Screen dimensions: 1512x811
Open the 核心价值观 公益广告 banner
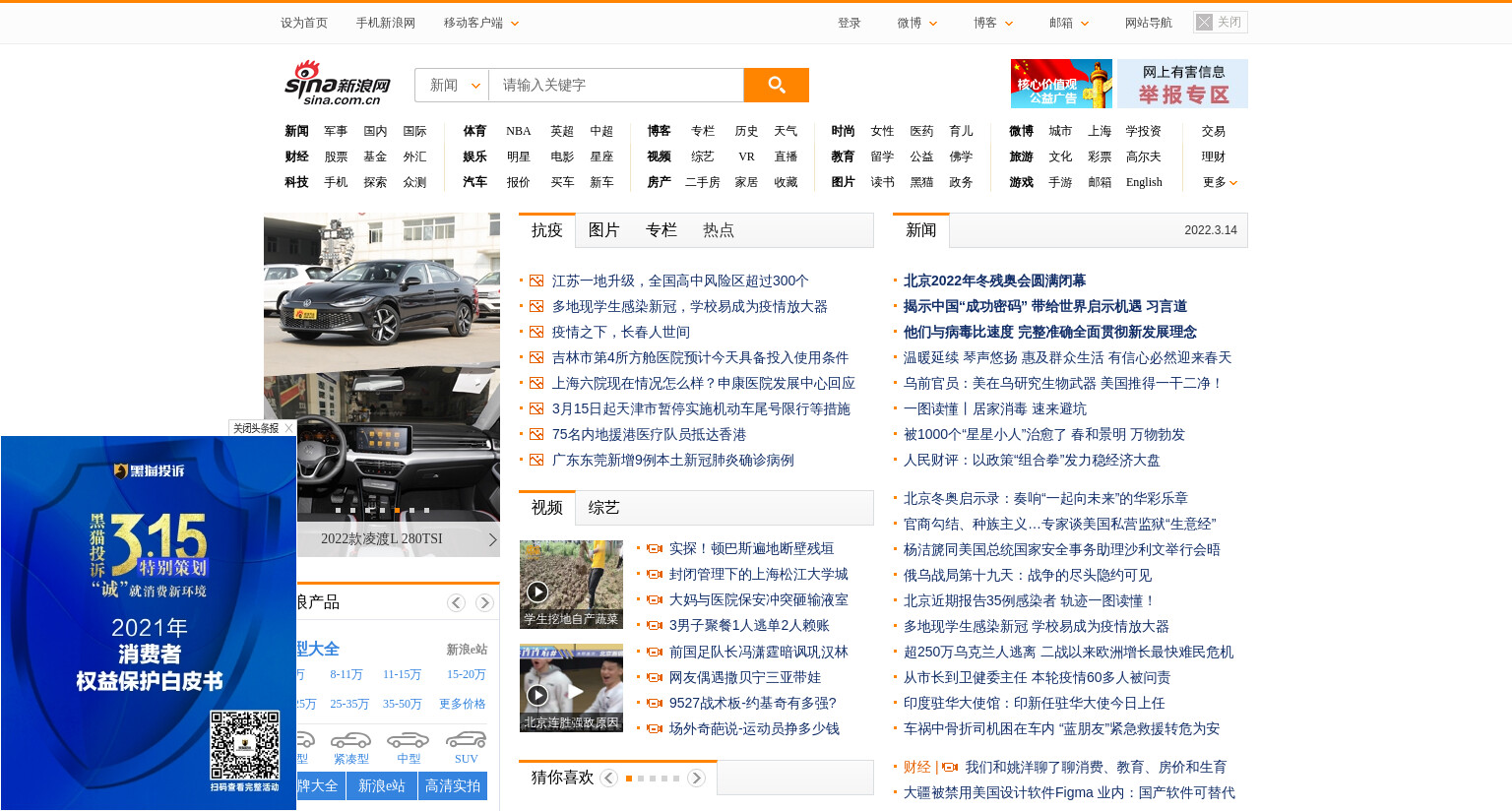coord(1061,84)
